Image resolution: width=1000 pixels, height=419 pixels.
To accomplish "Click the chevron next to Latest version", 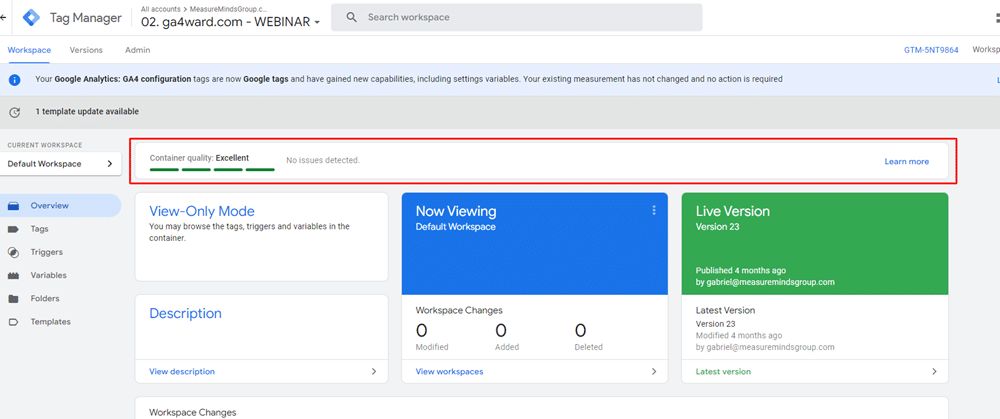I will click(x=934, y=371).
